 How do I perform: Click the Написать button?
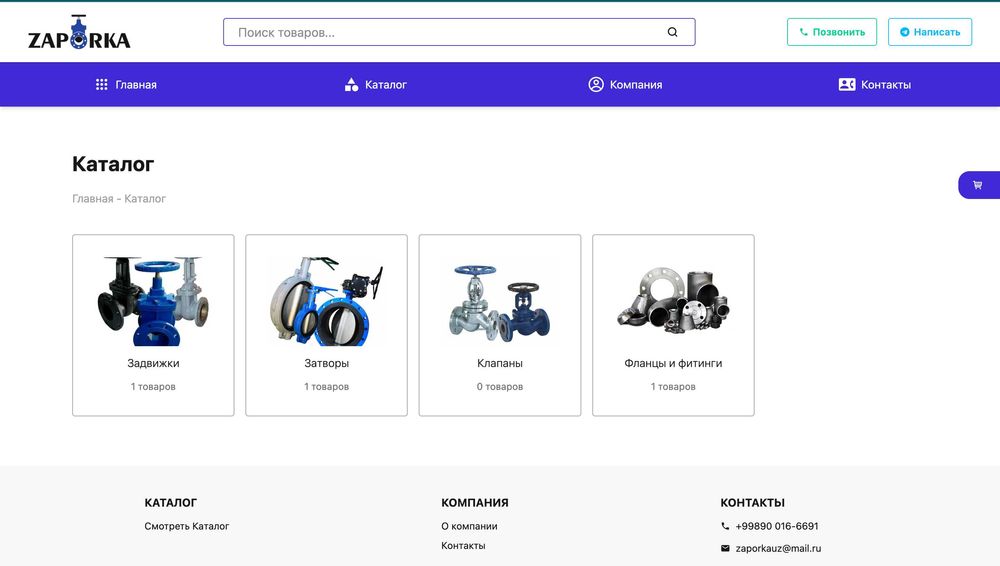(930, 32)
